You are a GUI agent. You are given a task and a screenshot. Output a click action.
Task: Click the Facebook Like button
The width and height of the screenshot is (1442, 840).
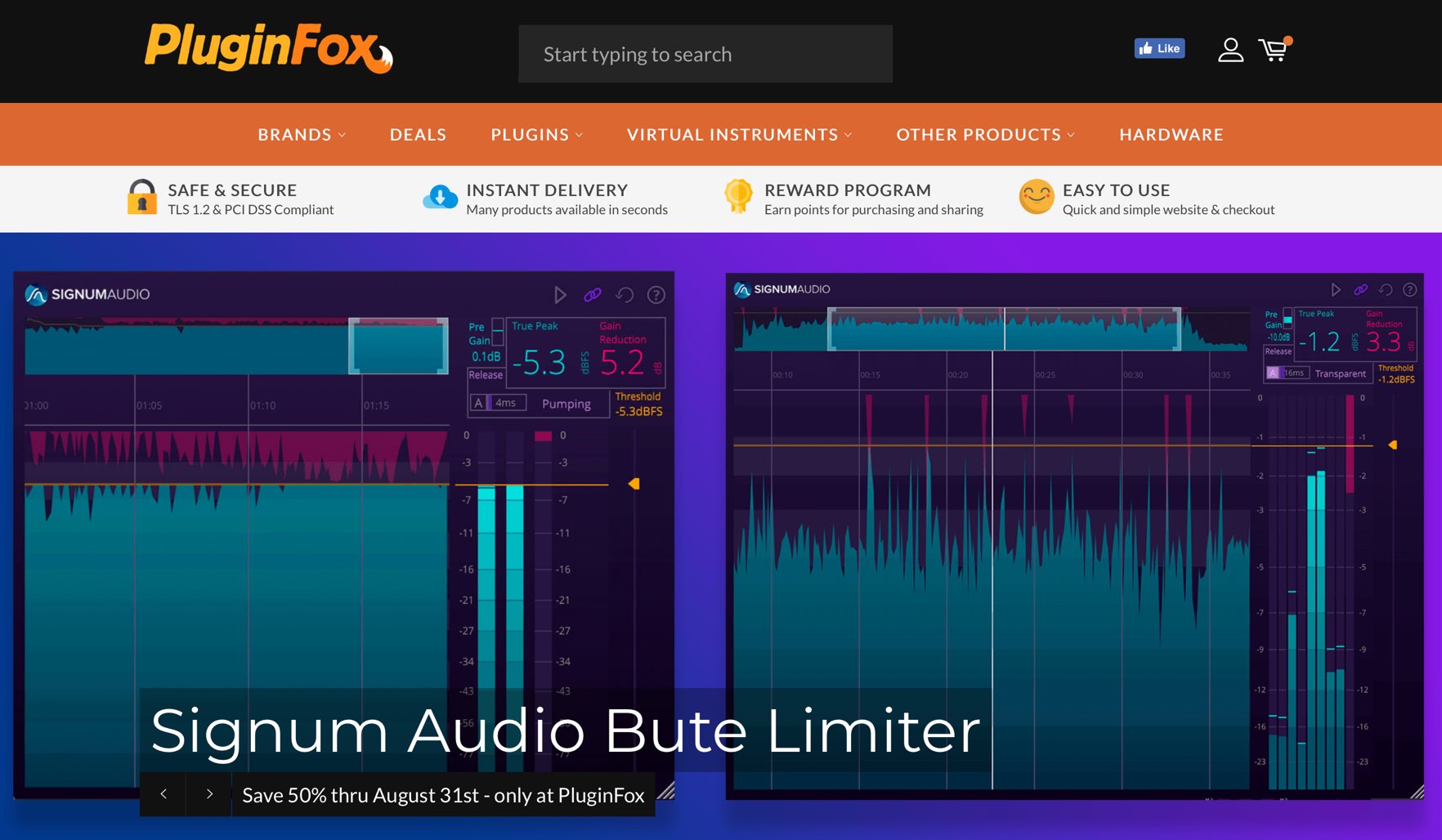click(1159, 48)
